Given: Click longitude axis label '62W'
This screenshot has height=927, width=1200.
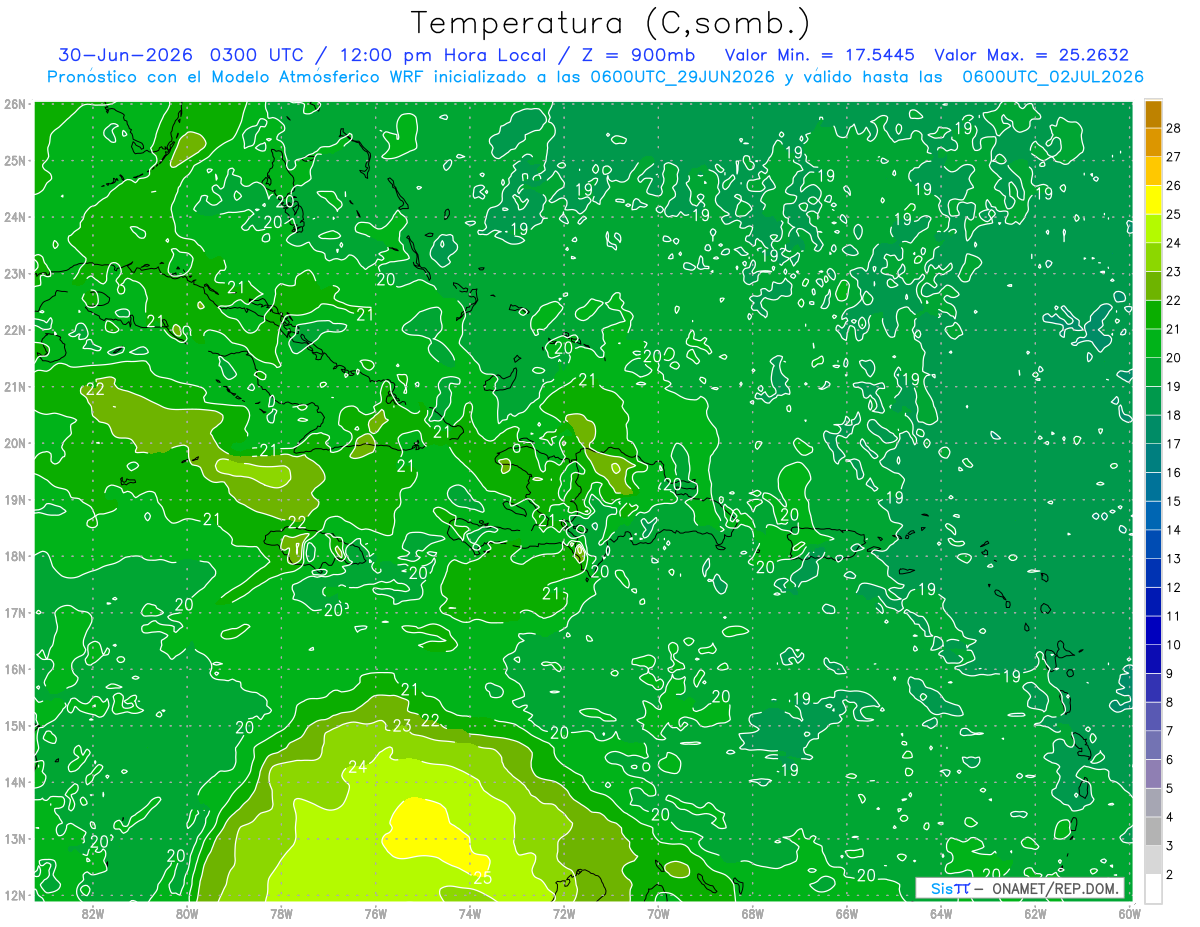Looking at the screenshot, I should tap(1035, 912).
